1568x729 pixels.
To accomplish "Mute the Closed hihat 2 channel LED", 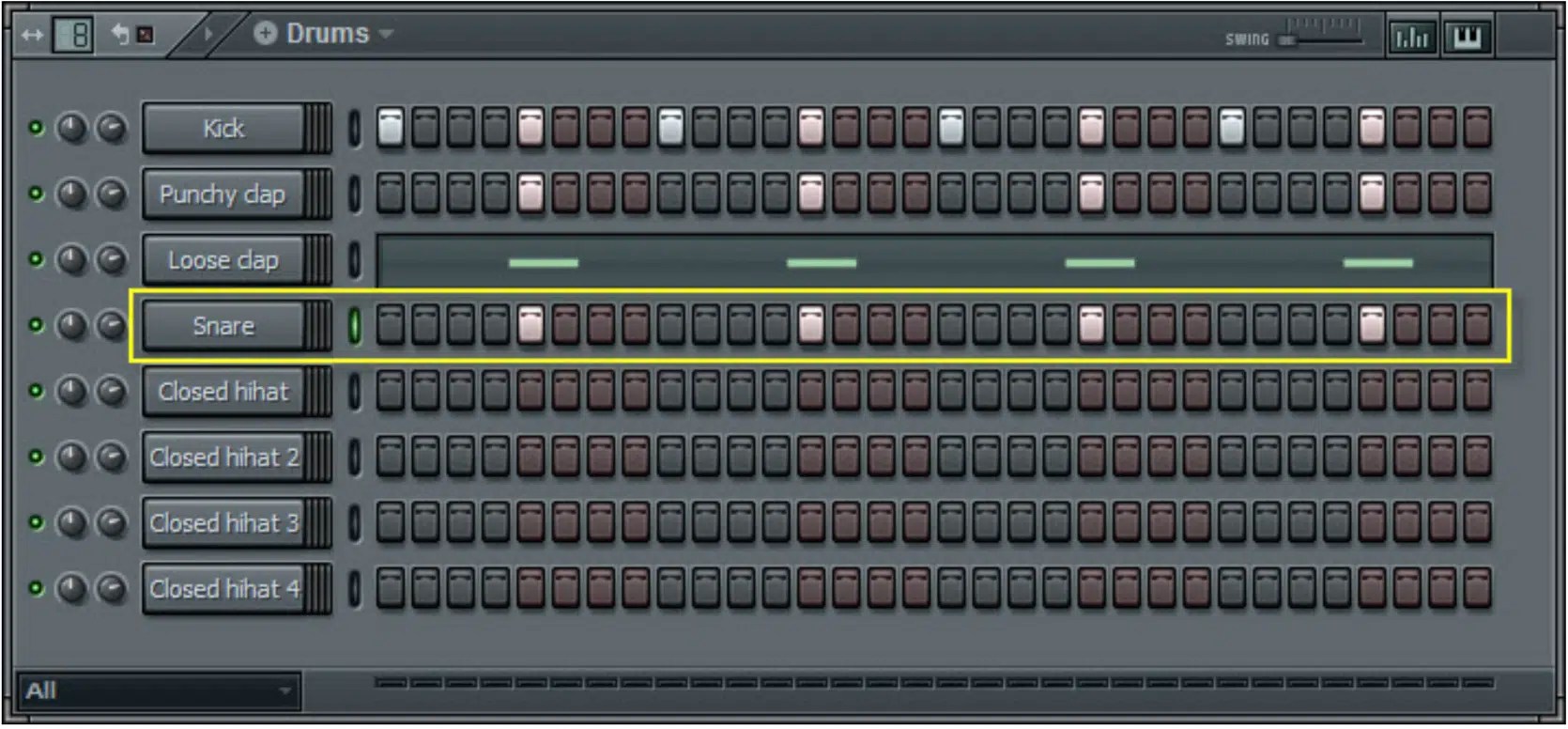I will [x=36, y=457].
